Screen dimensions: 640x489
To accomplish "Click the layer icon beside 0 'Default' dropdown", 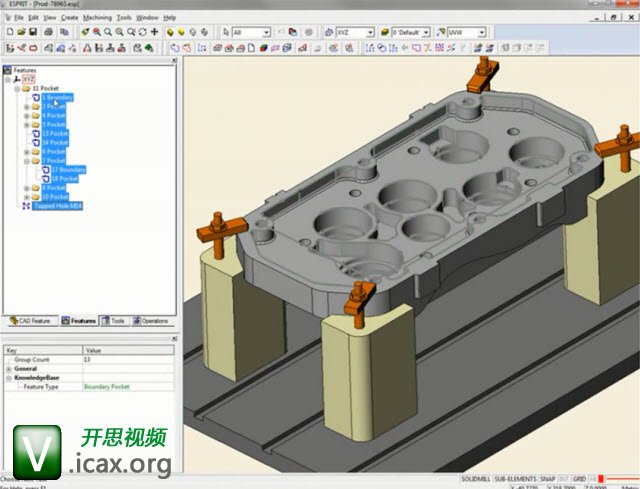I will pyautogui.click(x=384, y=32).
